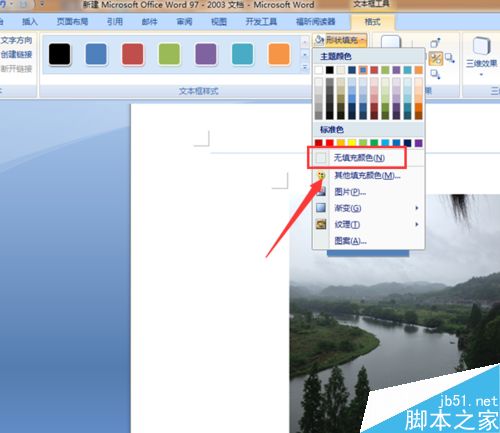Click the style gallery previous-row arrow
Screen dimensions: 500x433
(304, 42)
